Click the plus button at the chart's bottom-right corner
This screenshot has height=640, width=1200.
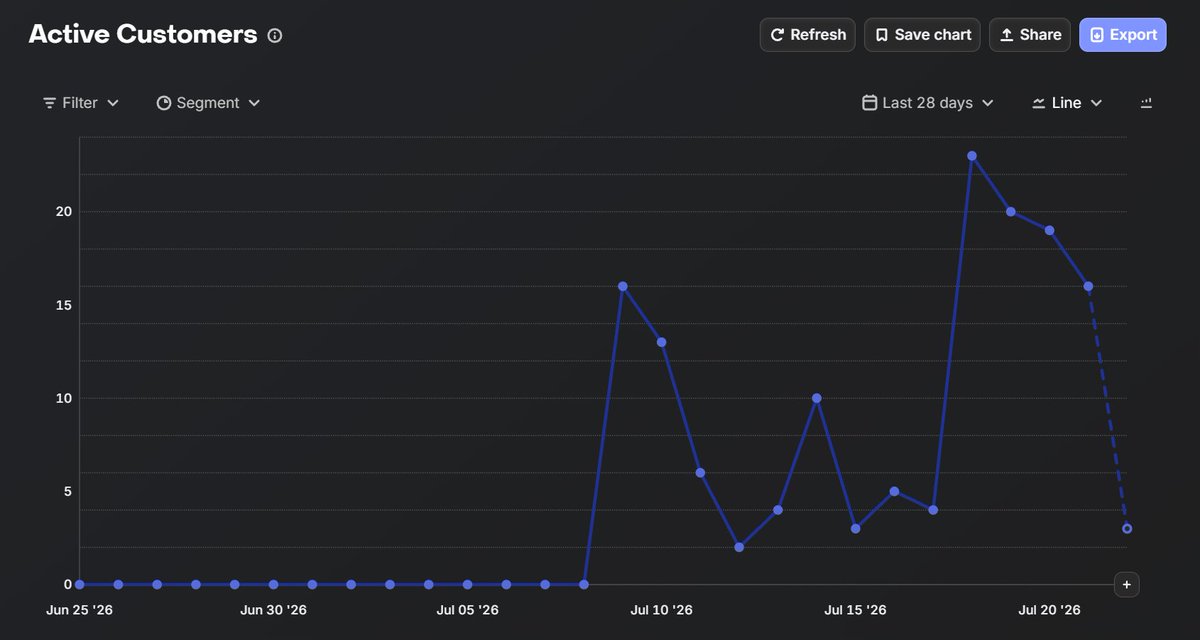[x=1127, y=584]
